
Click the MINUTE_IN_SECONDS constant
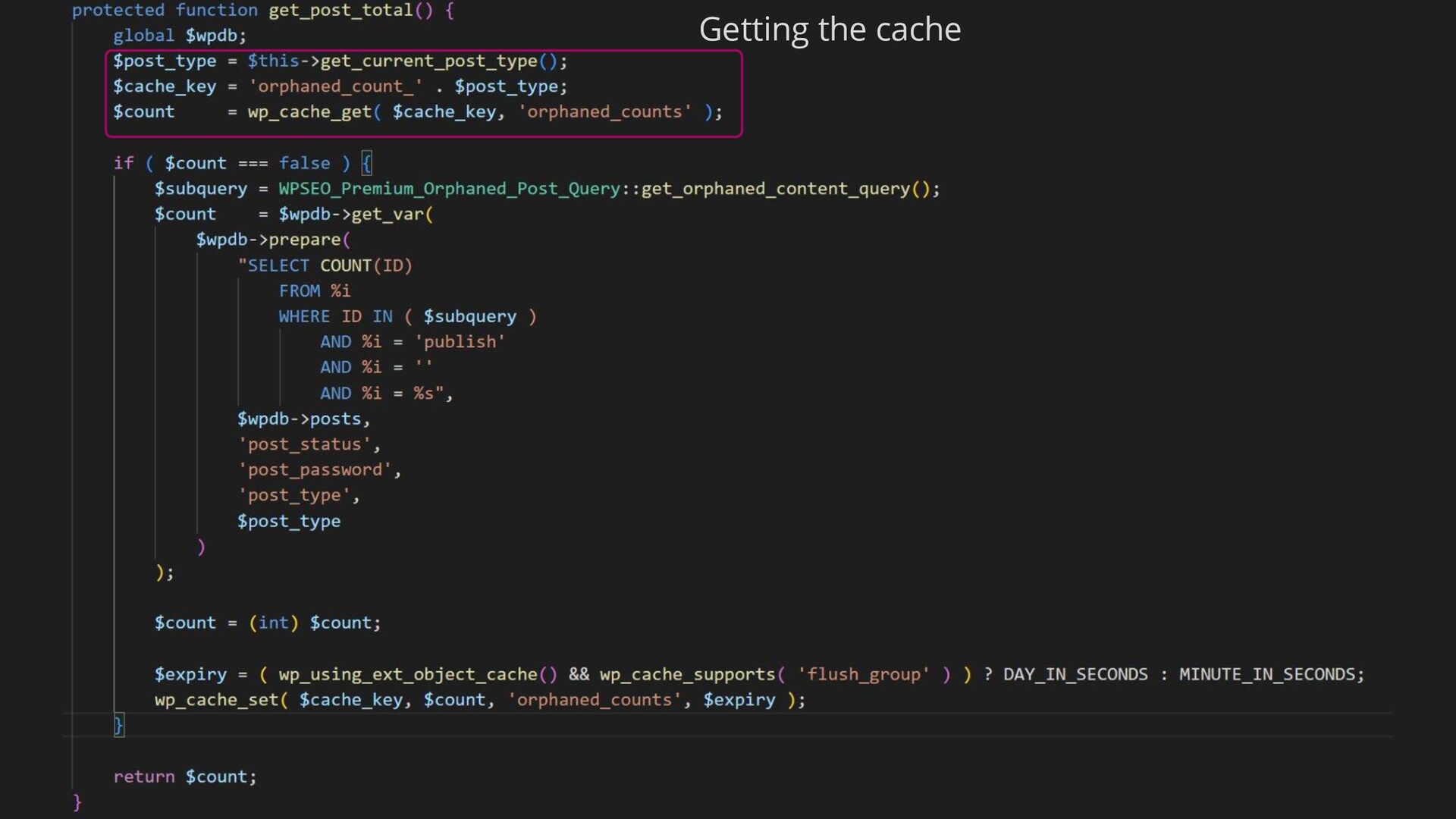[1267, 674]
